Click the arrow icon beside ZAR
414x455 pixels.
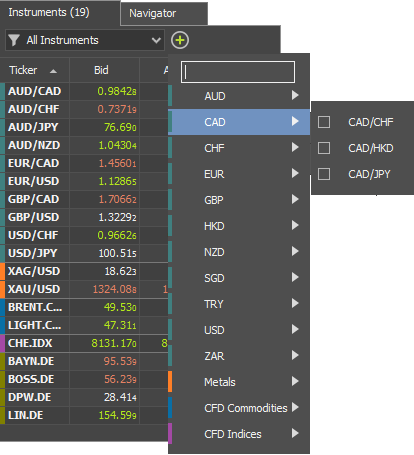295,355
